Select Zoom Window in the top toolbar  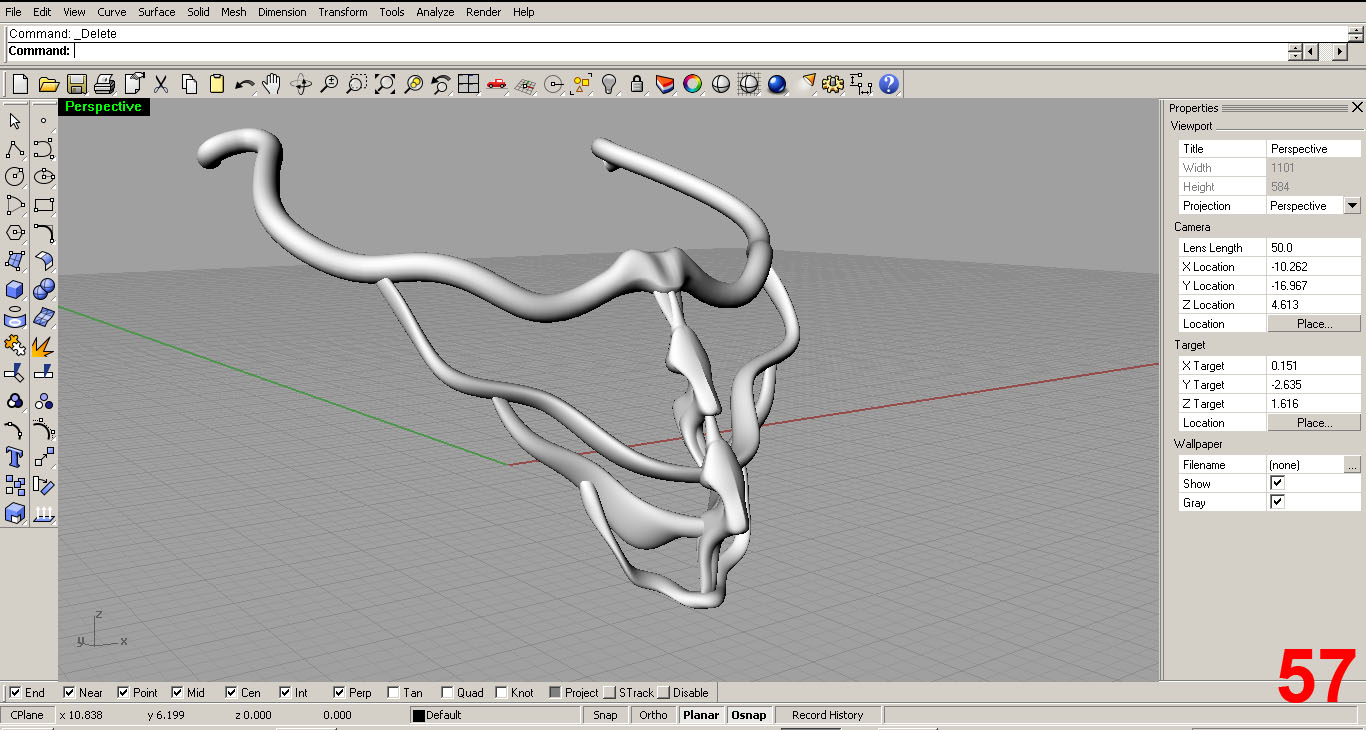[357, 85]
